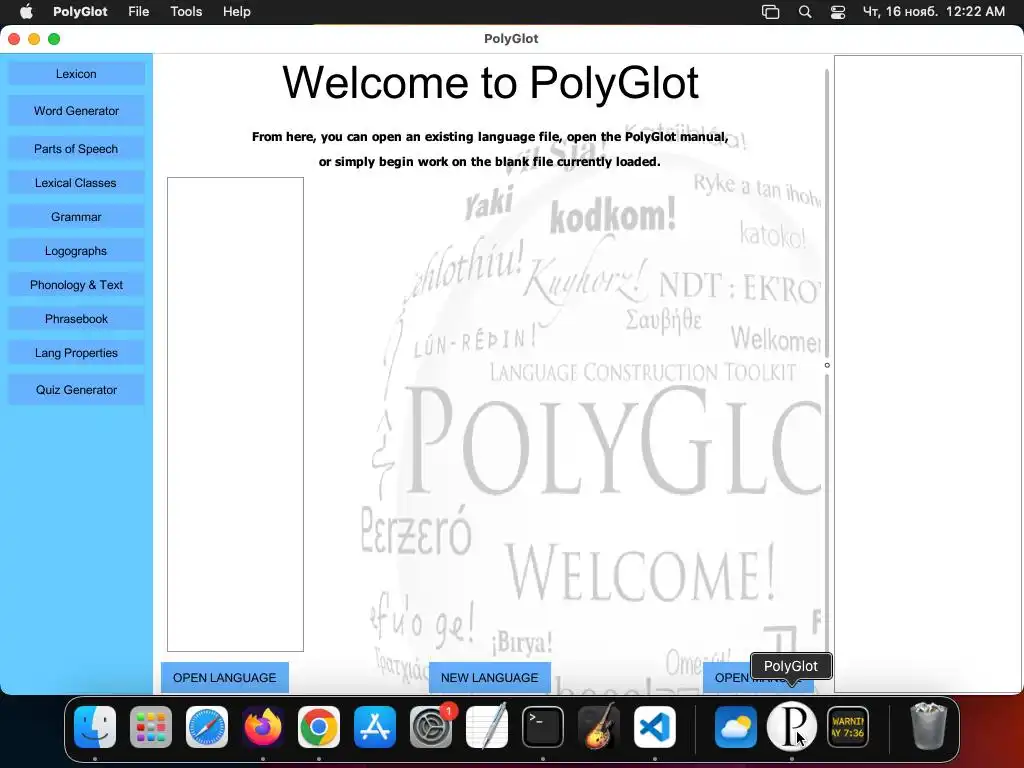Open Visual Studio Code in dock
Image resolution: width=1024 pixels, height=768 pixels.
click(654, 727)
